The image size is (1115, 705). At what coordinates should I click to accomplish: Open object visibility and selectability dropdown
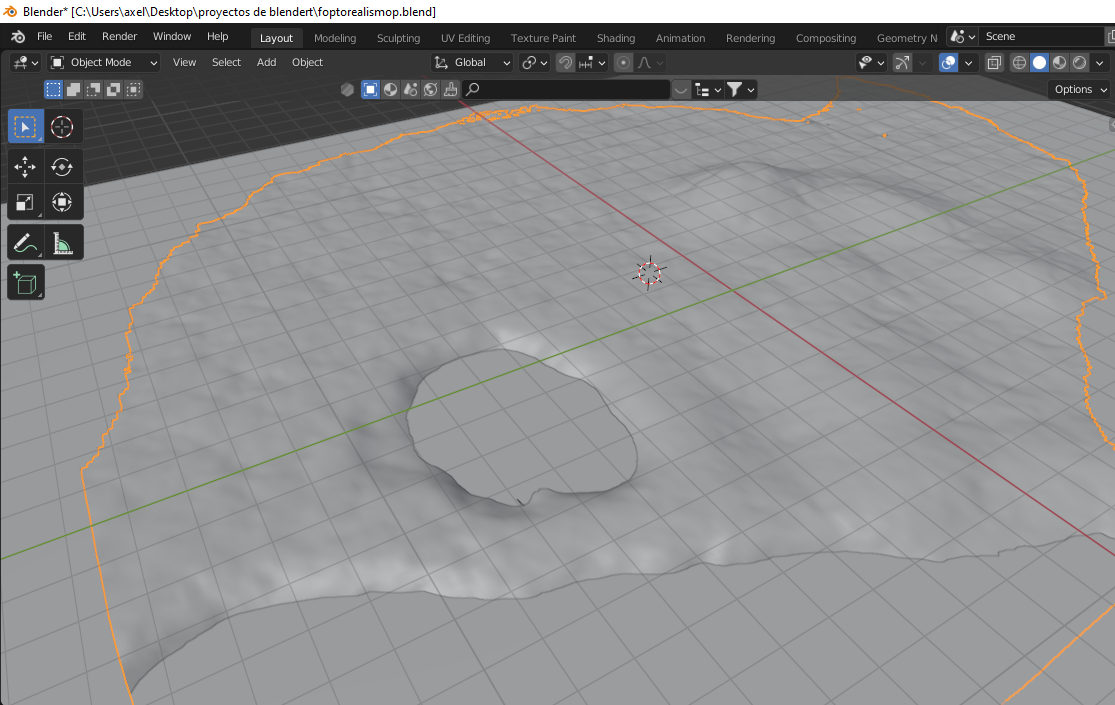point(872,63)
